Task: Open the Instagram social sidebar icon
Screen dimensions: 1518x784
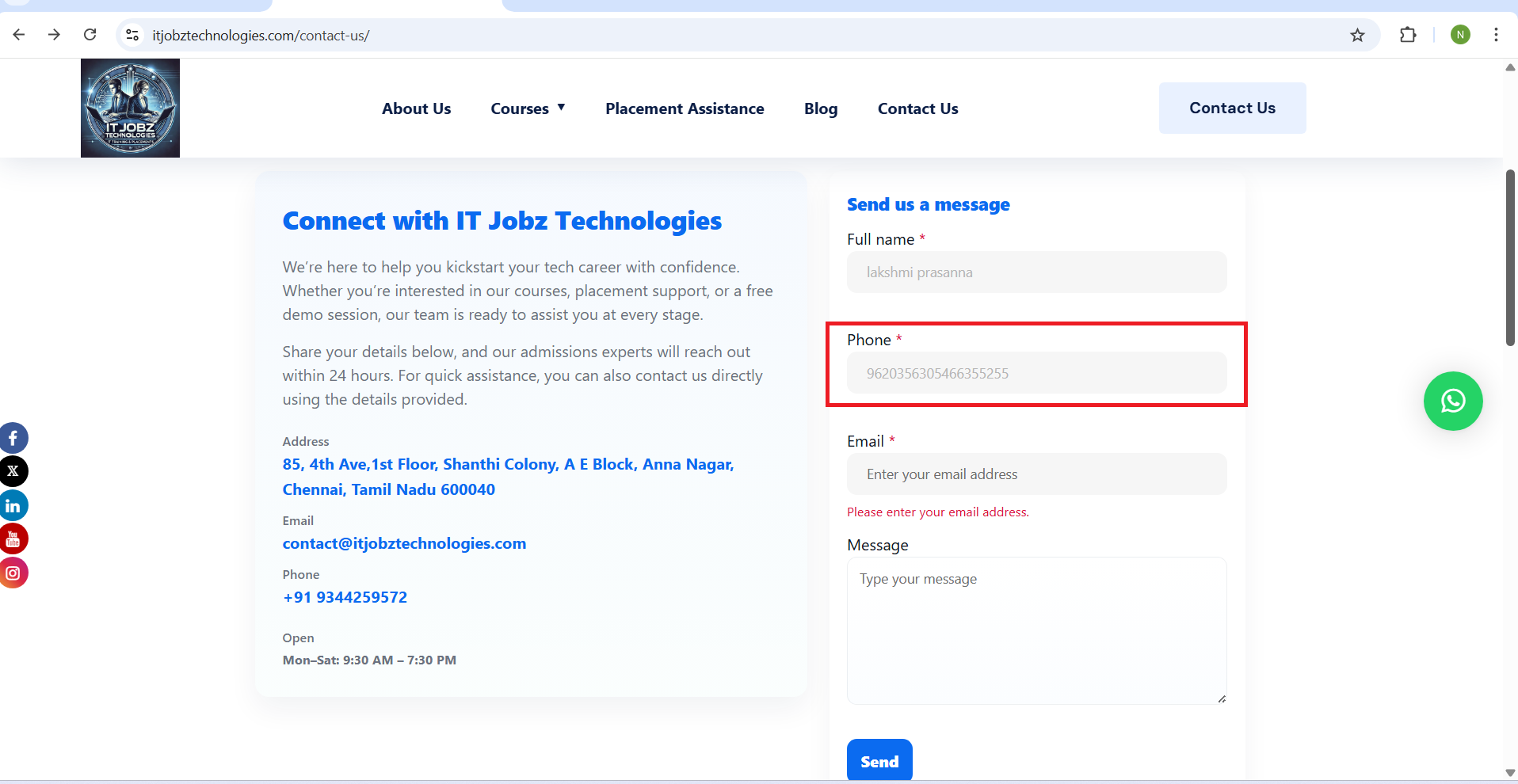Action: click(13, 573)
